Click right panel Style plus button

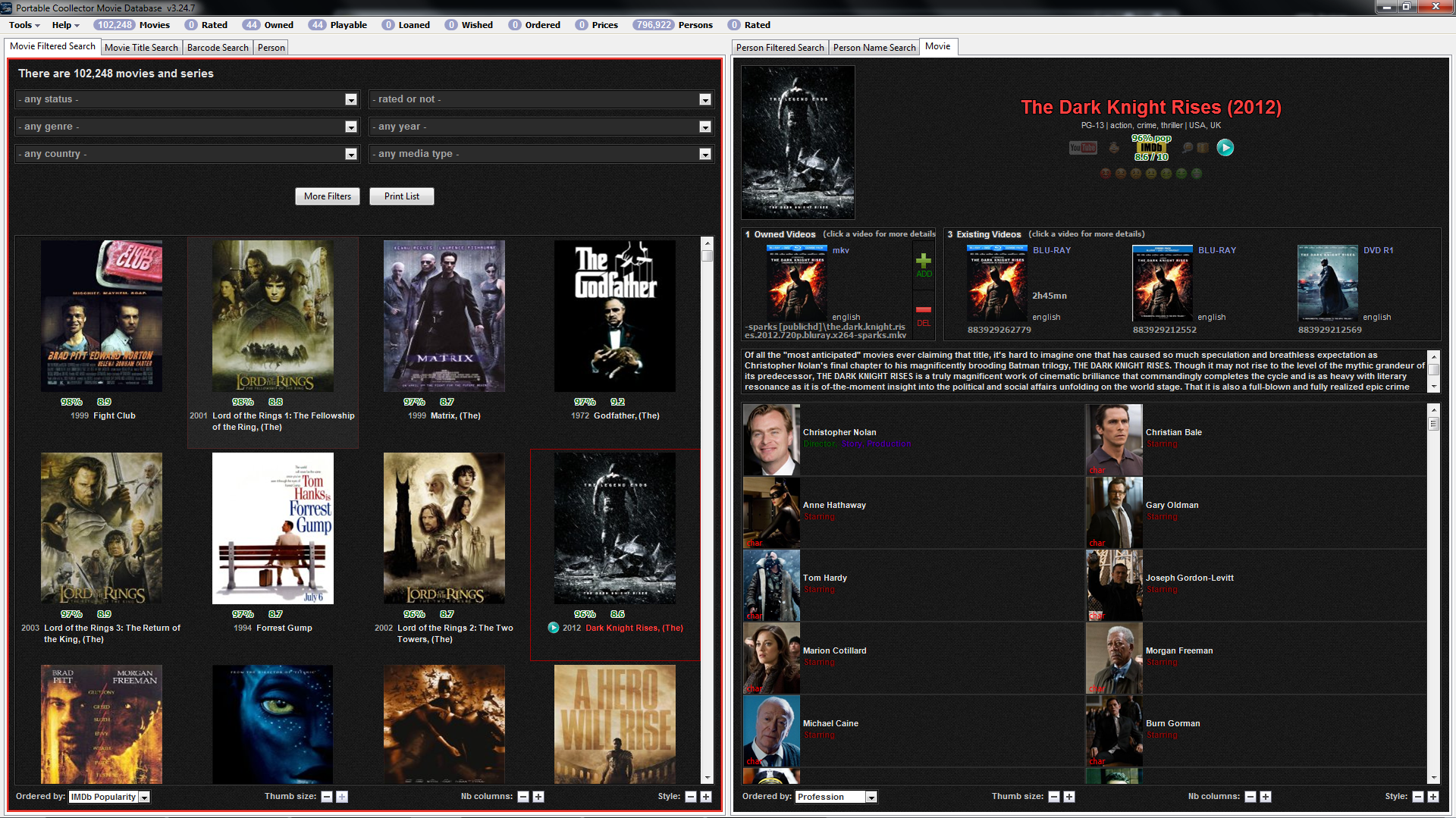click(1433, 797)
